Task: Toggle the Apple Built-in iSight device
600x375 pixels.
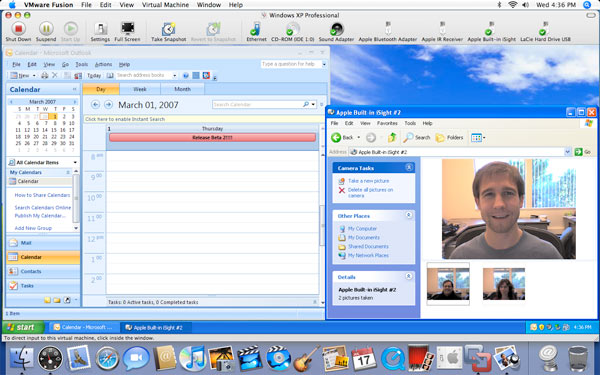Action: 491,32
